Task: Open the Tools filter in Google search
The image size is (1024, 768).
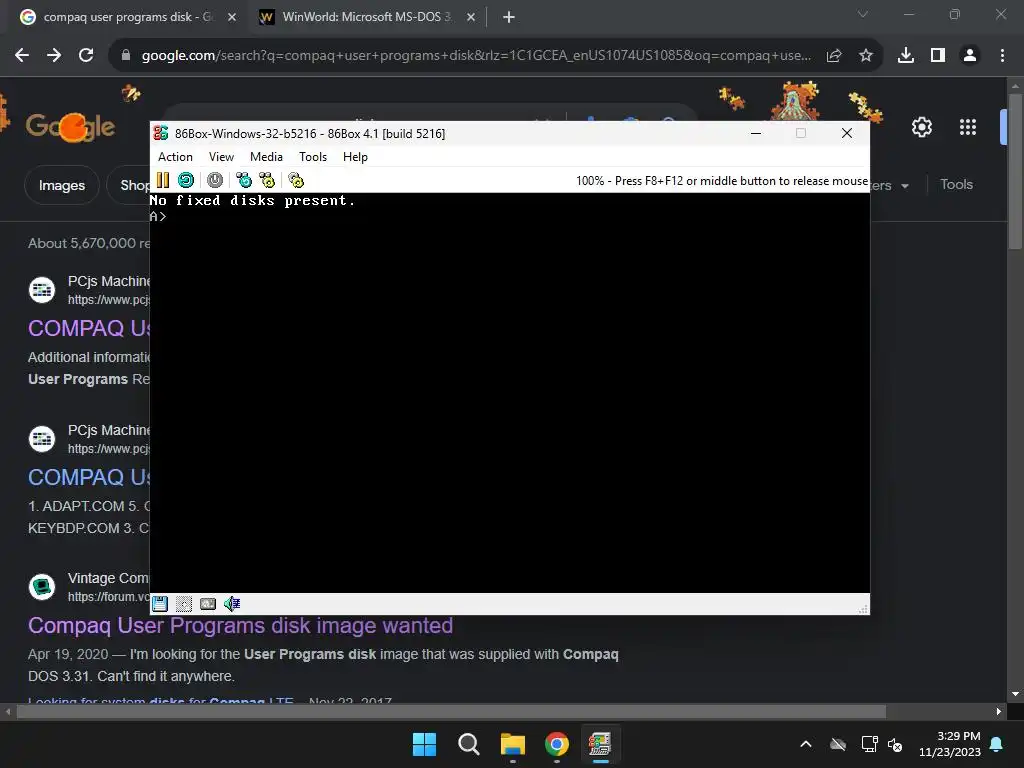Action: click(x=957, y=185)
